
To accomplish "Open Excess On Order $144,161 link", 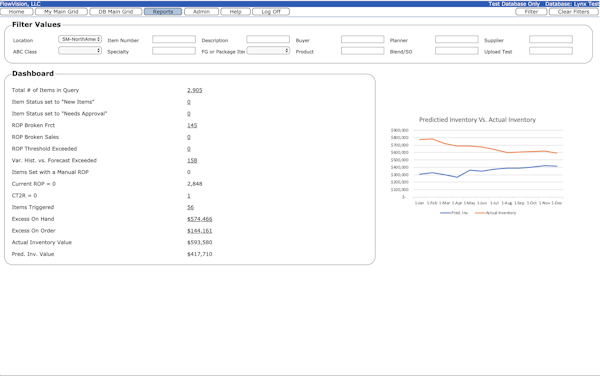I will 200,231.
